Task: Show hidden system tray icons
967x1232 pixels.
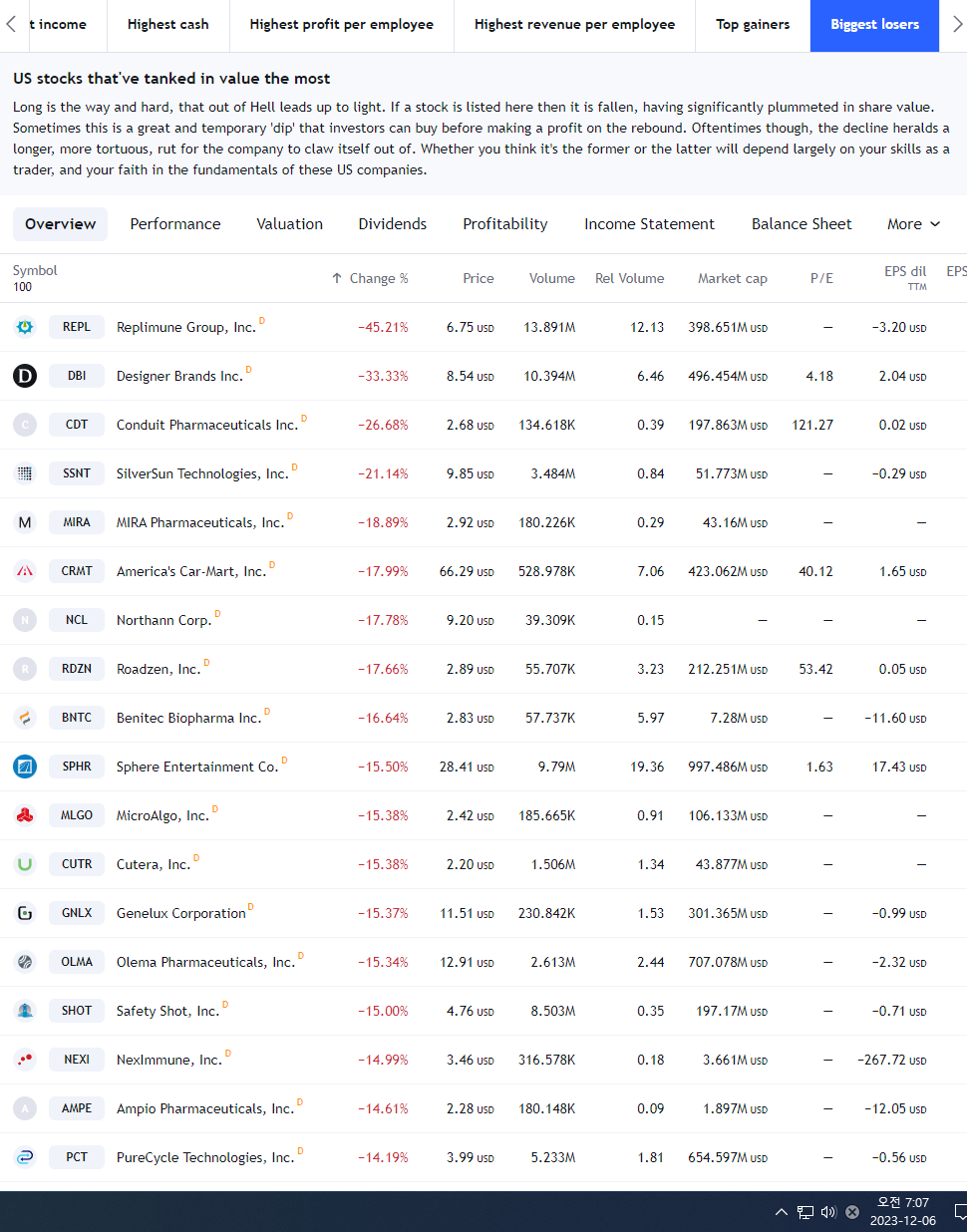Action: [782, 1212]
